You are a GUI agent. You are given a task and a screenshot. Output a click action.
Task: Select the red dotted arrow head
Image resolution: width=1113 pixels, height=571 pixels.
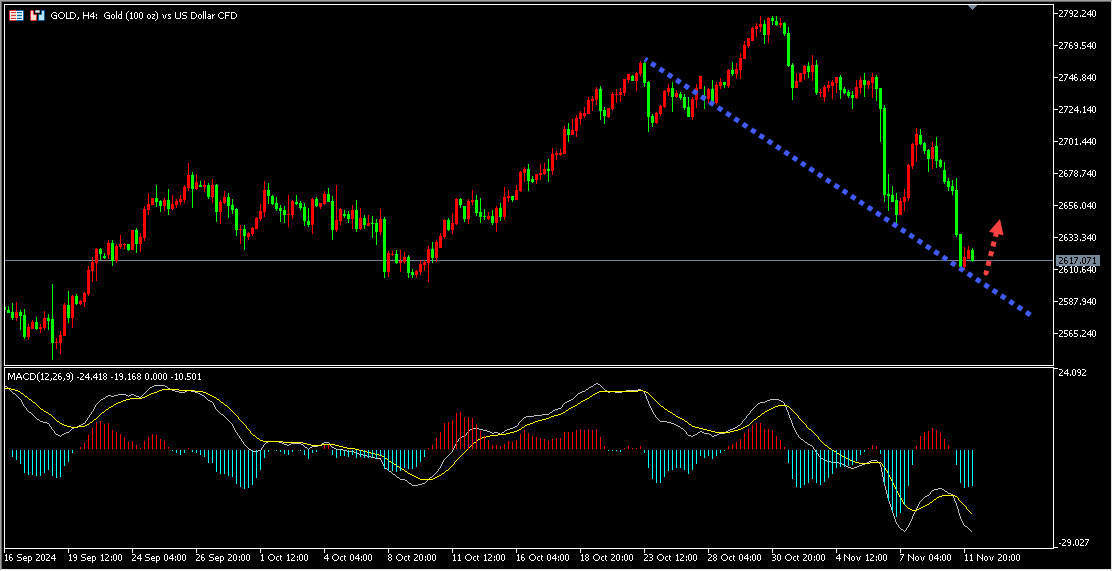click(996, 227)
